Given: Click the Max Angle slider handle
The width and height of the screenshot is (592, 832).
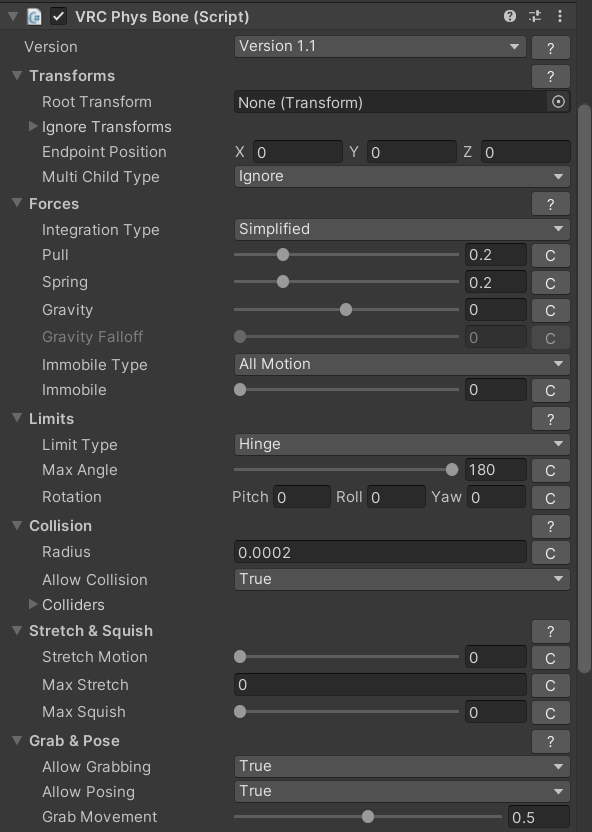Looking at the screenshot, I should click(452, 470).
